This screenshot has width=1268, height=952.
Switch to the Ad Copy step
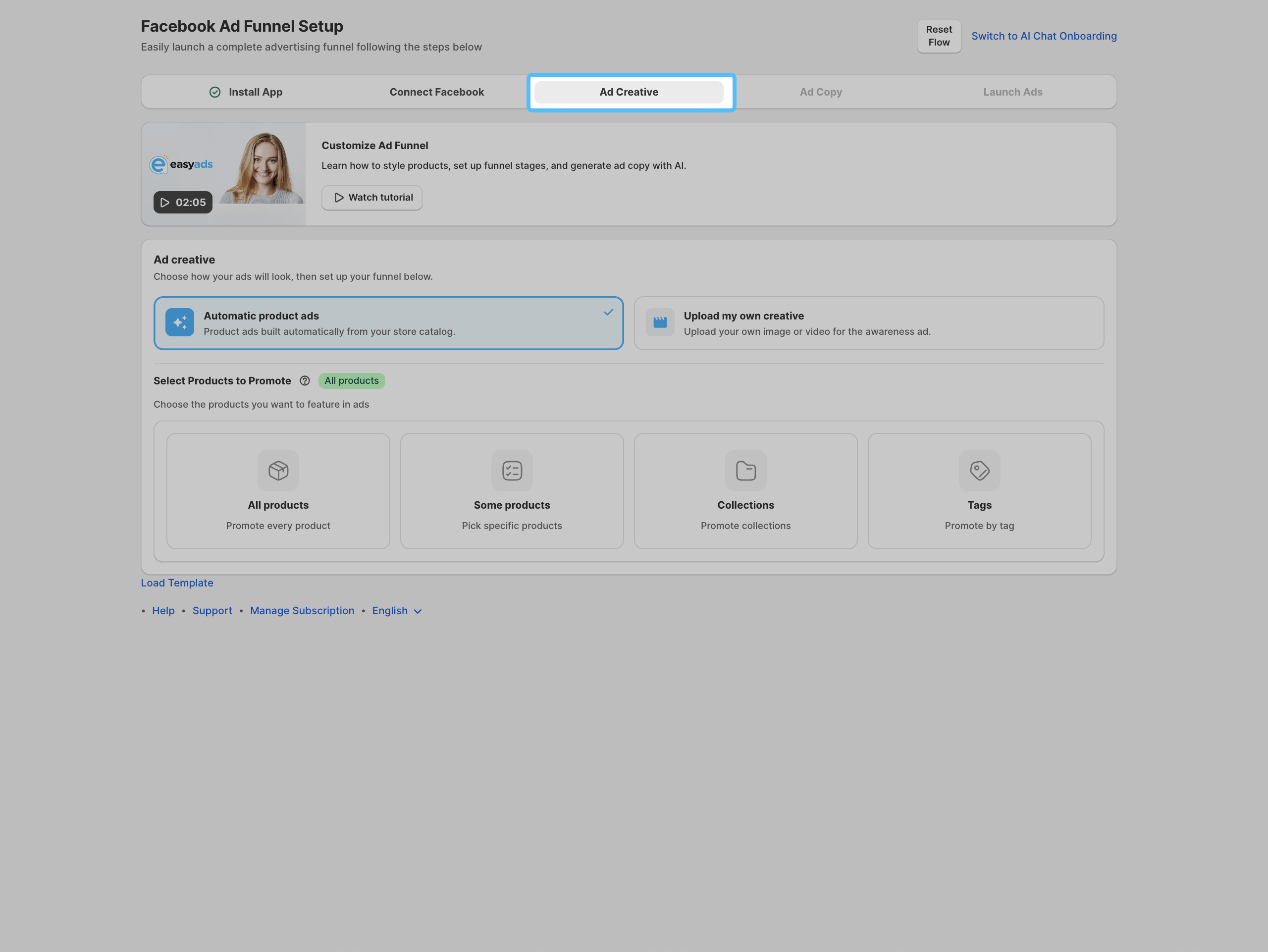(x=821, y=92)
